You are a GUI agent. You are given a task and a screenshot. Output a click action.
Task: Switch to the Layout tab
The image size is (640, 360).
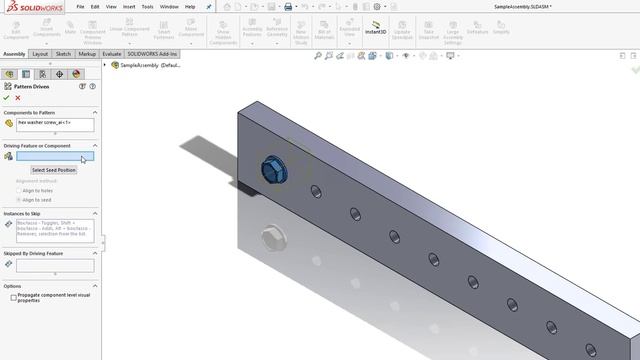click(40, 54)
